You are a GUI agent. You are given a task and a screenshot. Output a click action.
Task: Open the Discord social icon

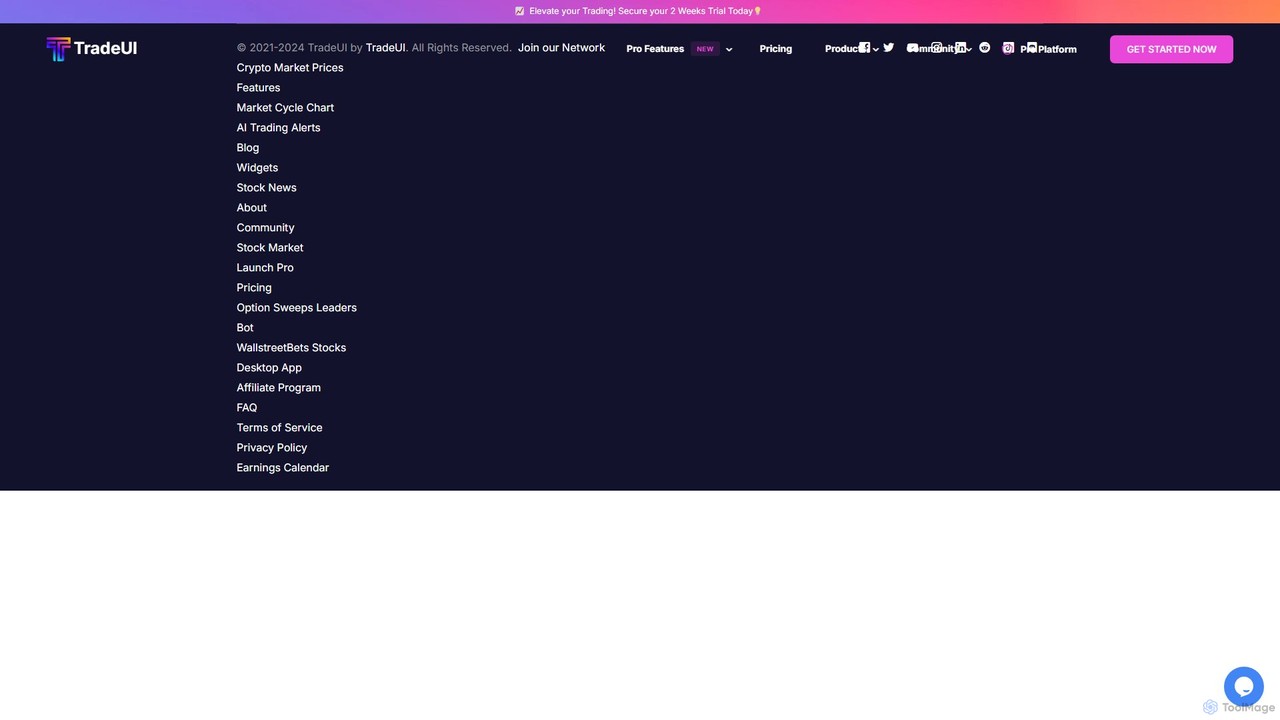1032,48
